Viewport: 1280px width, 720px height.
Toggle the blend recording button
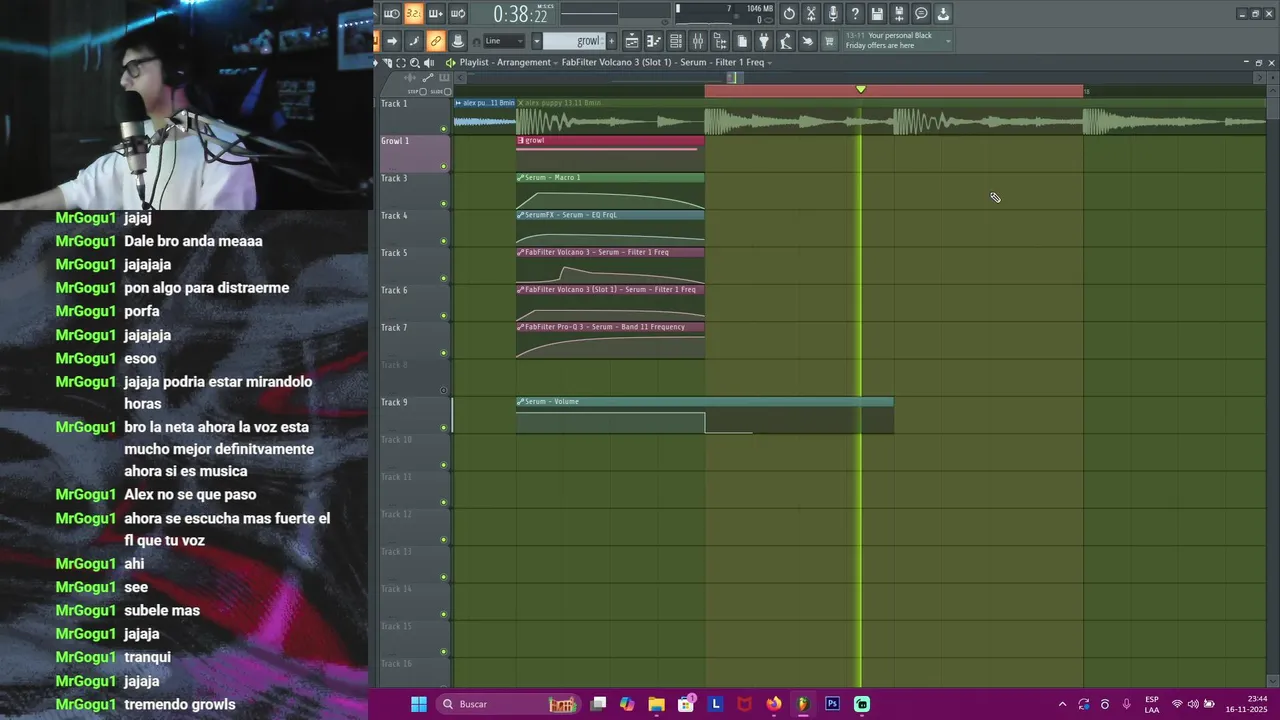point(435,14)
